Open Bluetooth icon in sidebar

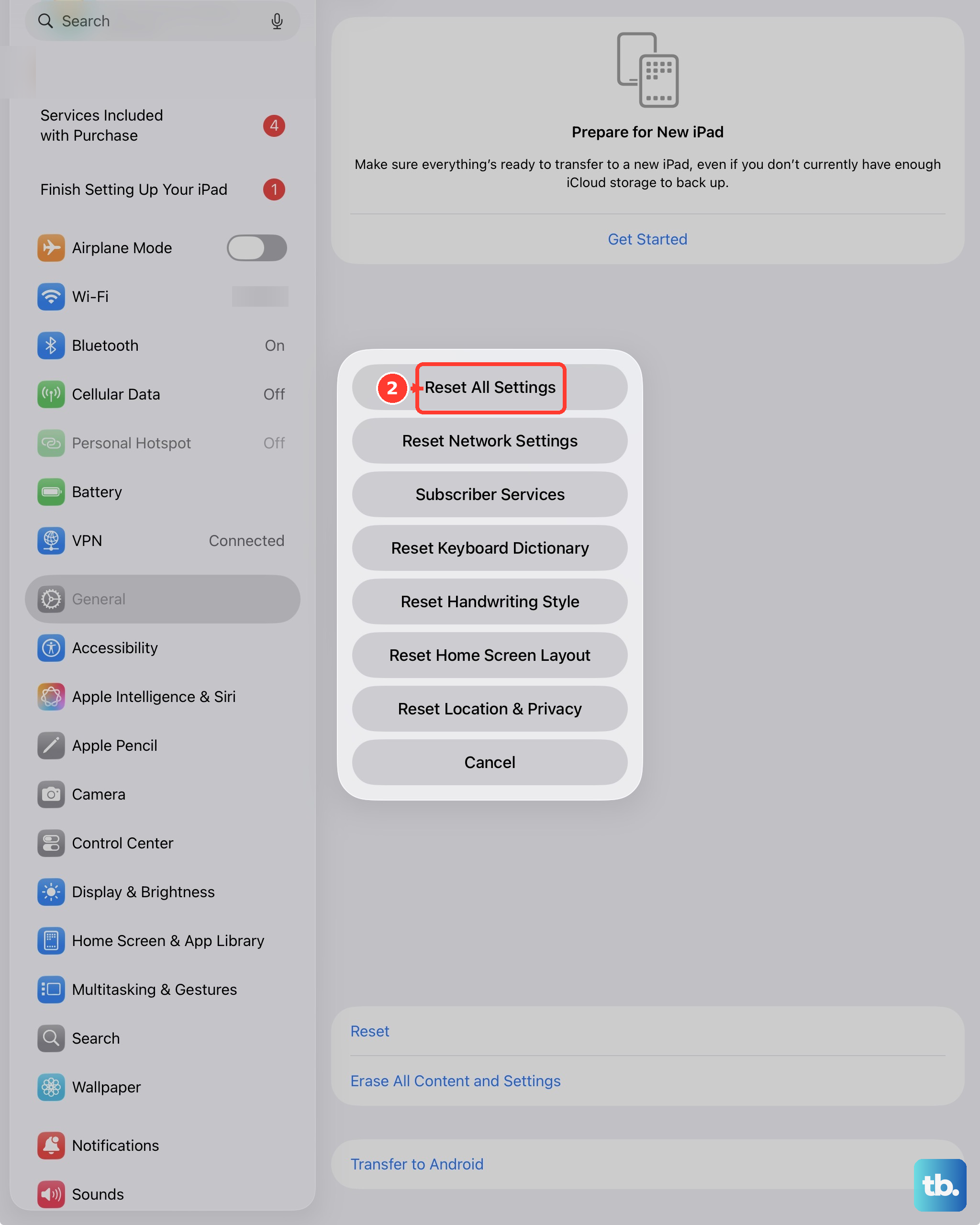point(51,345)
